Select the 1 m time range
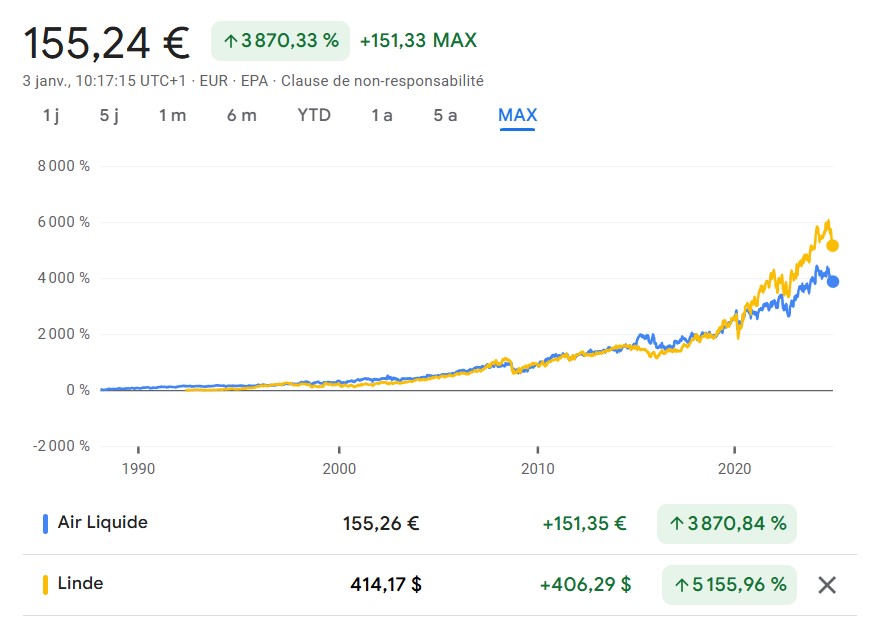 coord(172,115)
